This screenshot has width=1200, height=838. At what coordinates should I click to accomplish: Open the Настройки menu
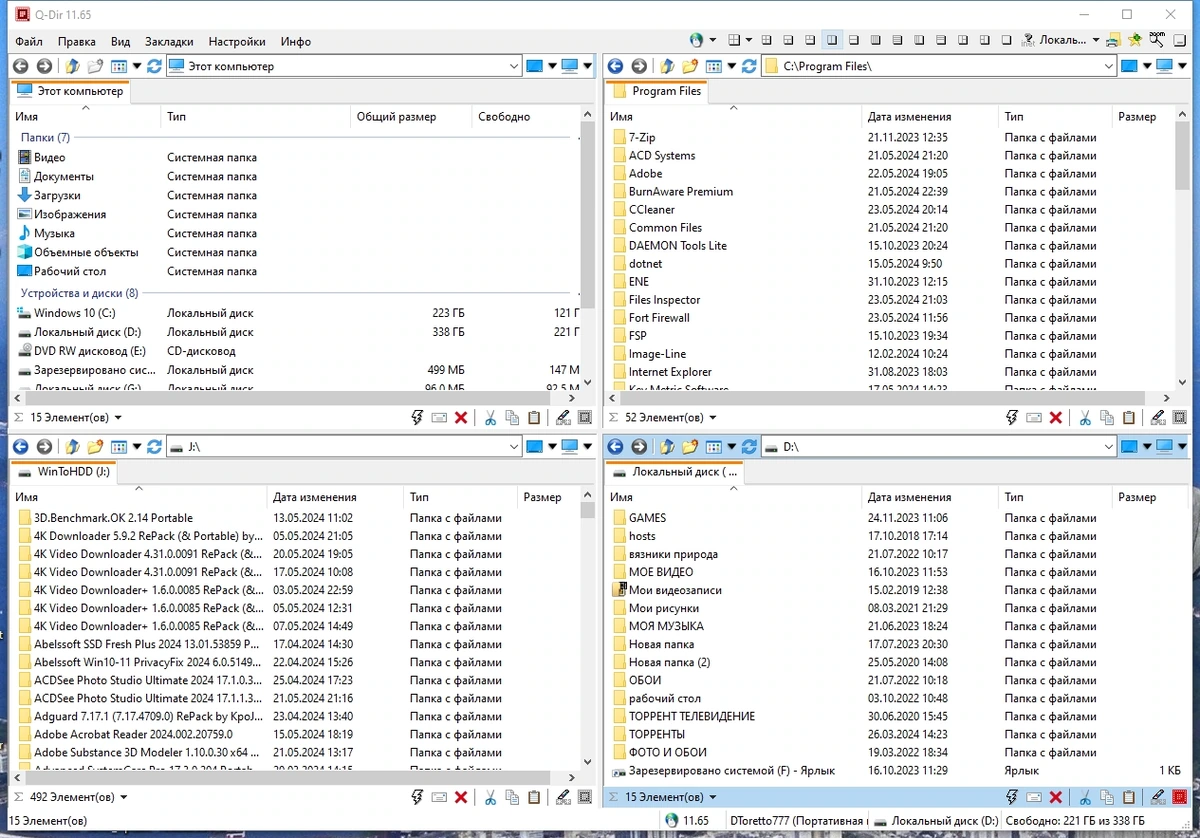click(x=237, y=41)
